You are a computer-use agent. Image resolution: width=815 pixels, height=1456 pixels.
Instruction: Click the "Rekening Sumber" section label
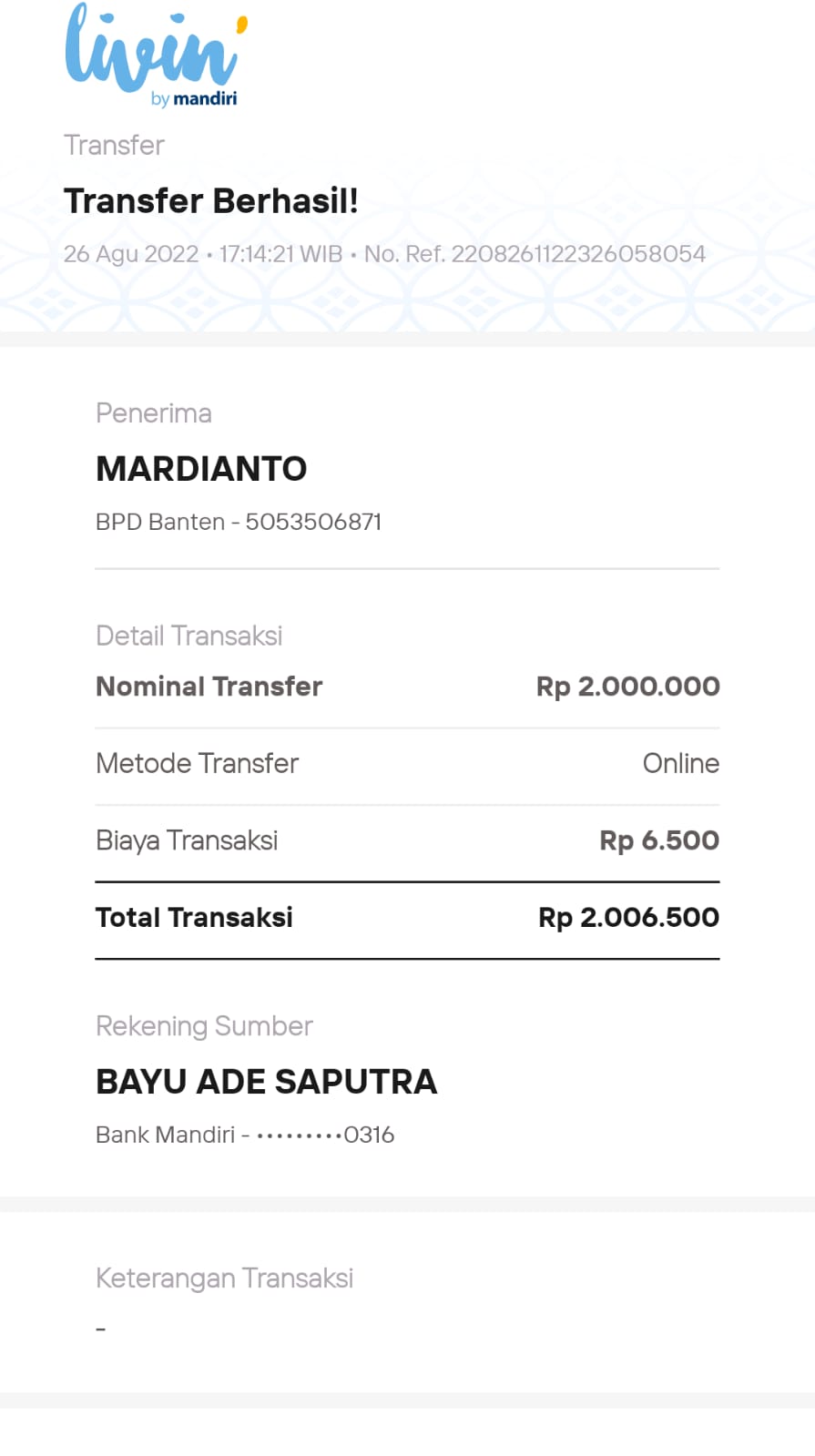point(204,1026)
